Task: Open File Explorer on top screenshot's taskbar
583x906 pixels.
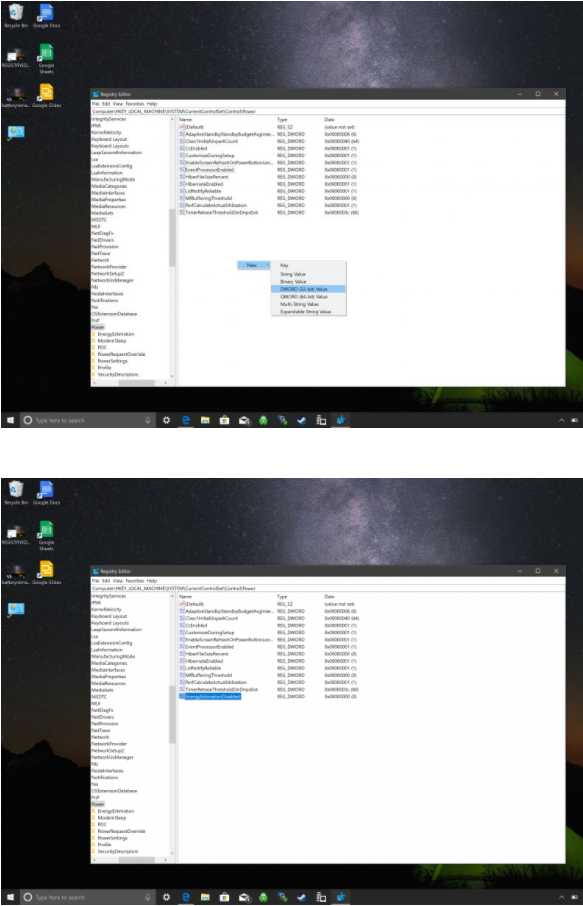Action: pos(205,420)
